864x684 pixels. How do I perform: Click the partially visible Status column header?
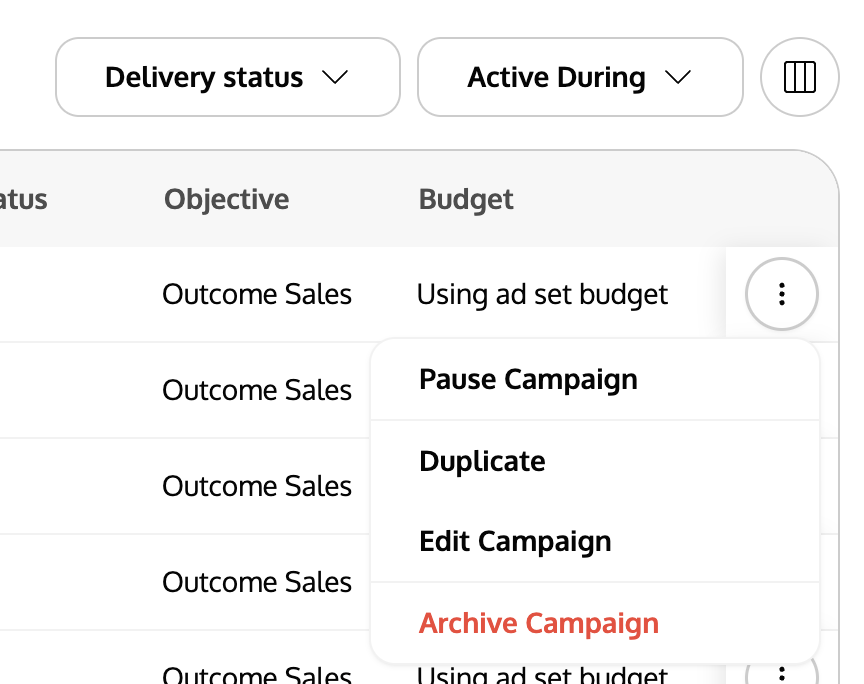pos(23,199)
